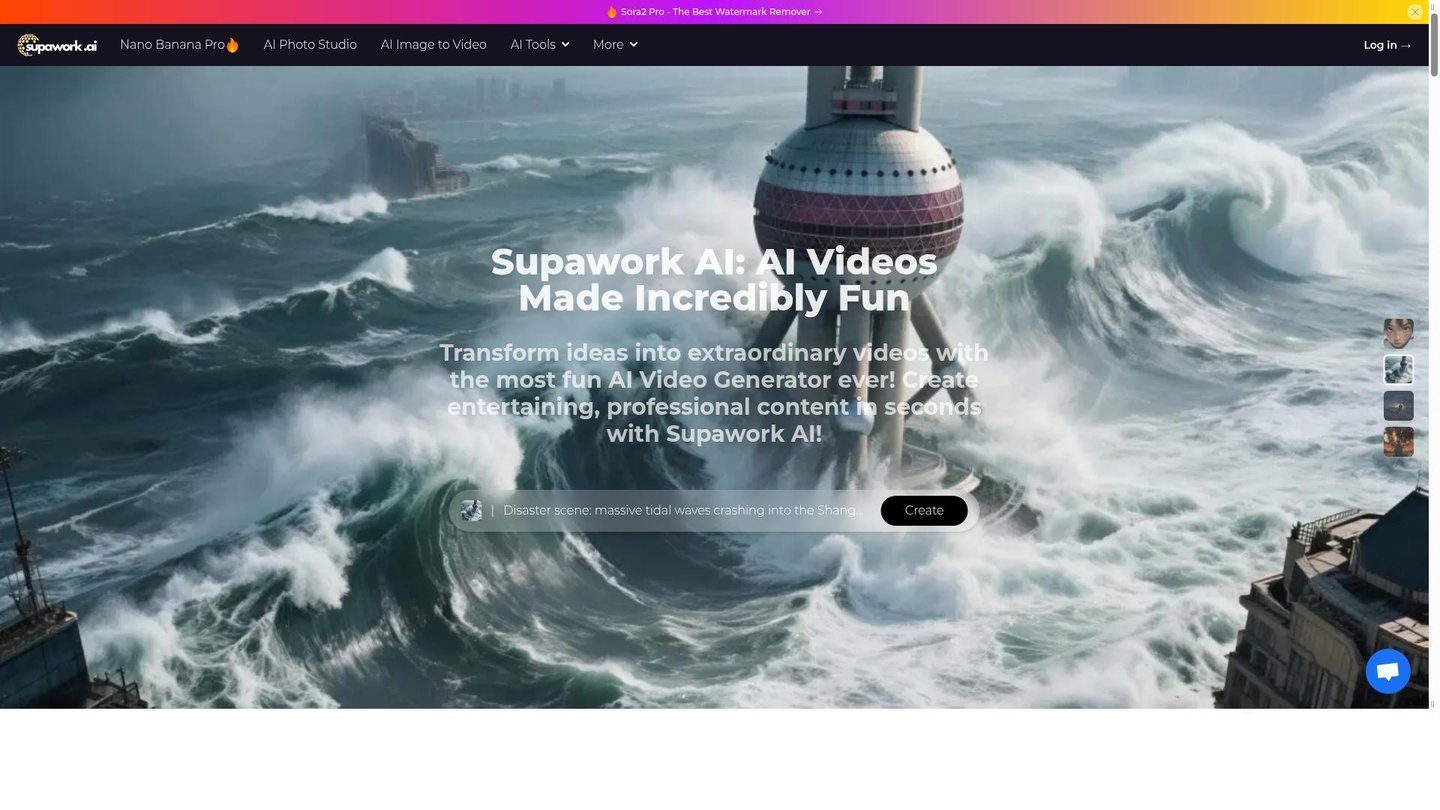Open the blue chat support bubble

[1388, 672]
